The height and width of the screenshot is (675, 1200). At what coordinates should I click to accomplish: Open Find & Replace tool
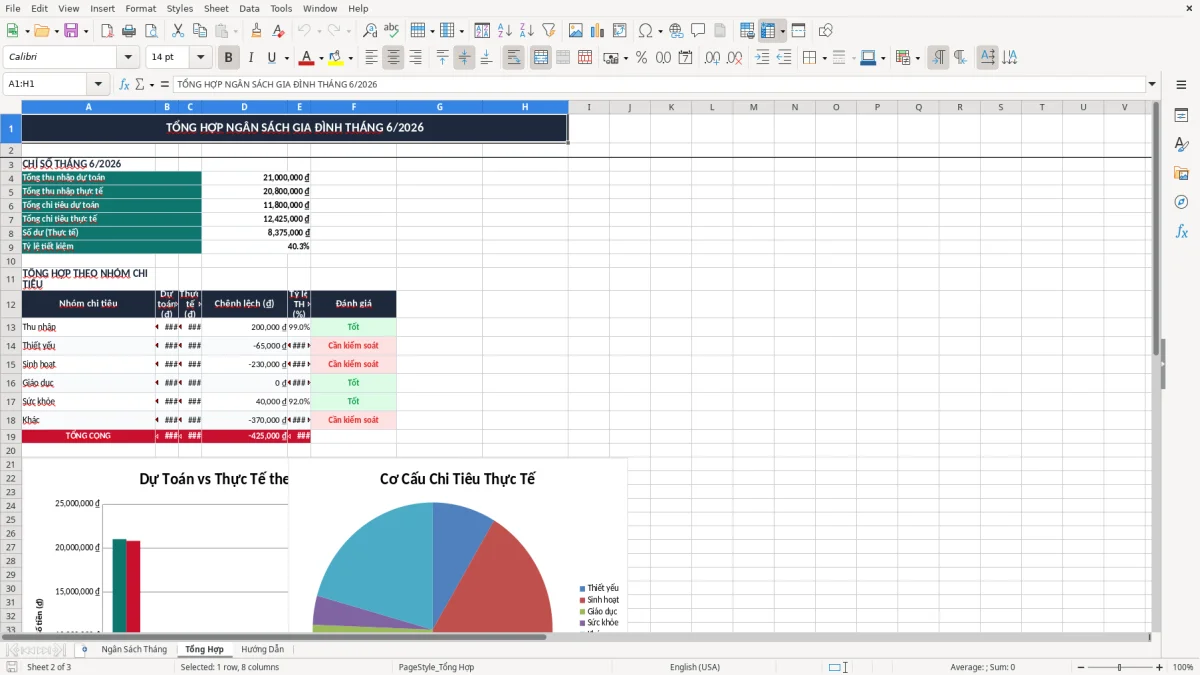pos(370,31)
